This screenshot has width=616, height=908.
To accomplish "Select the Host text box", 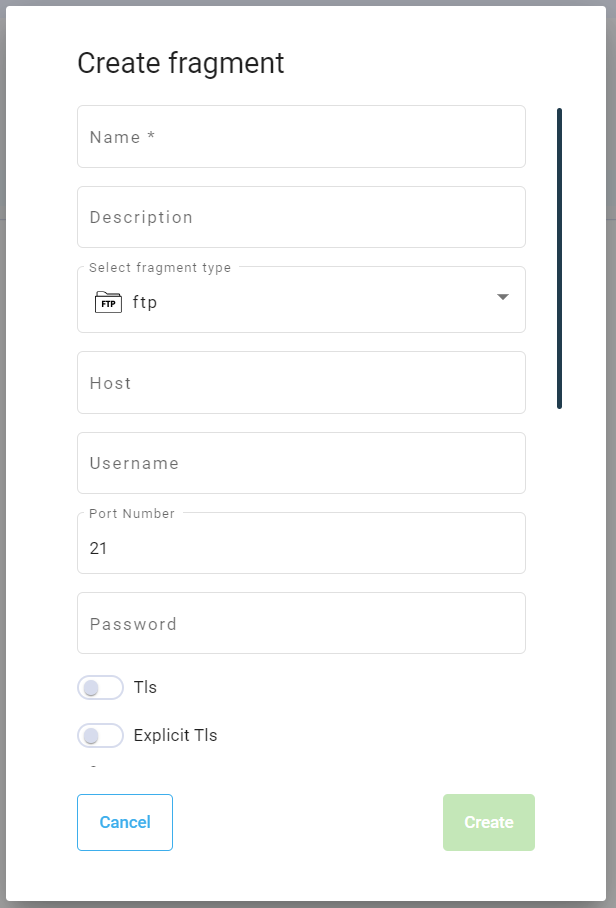I will coord(301,383).
